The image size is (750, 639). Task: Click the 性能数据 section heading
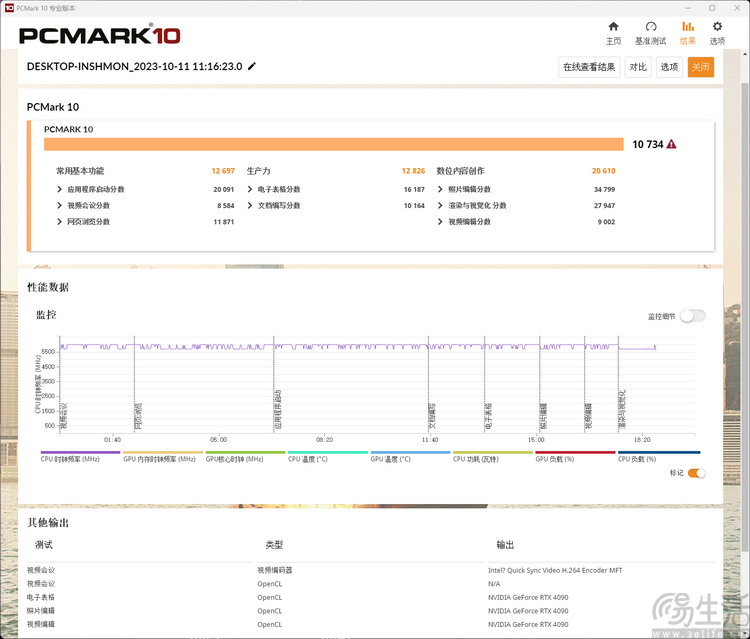(48, 287)
